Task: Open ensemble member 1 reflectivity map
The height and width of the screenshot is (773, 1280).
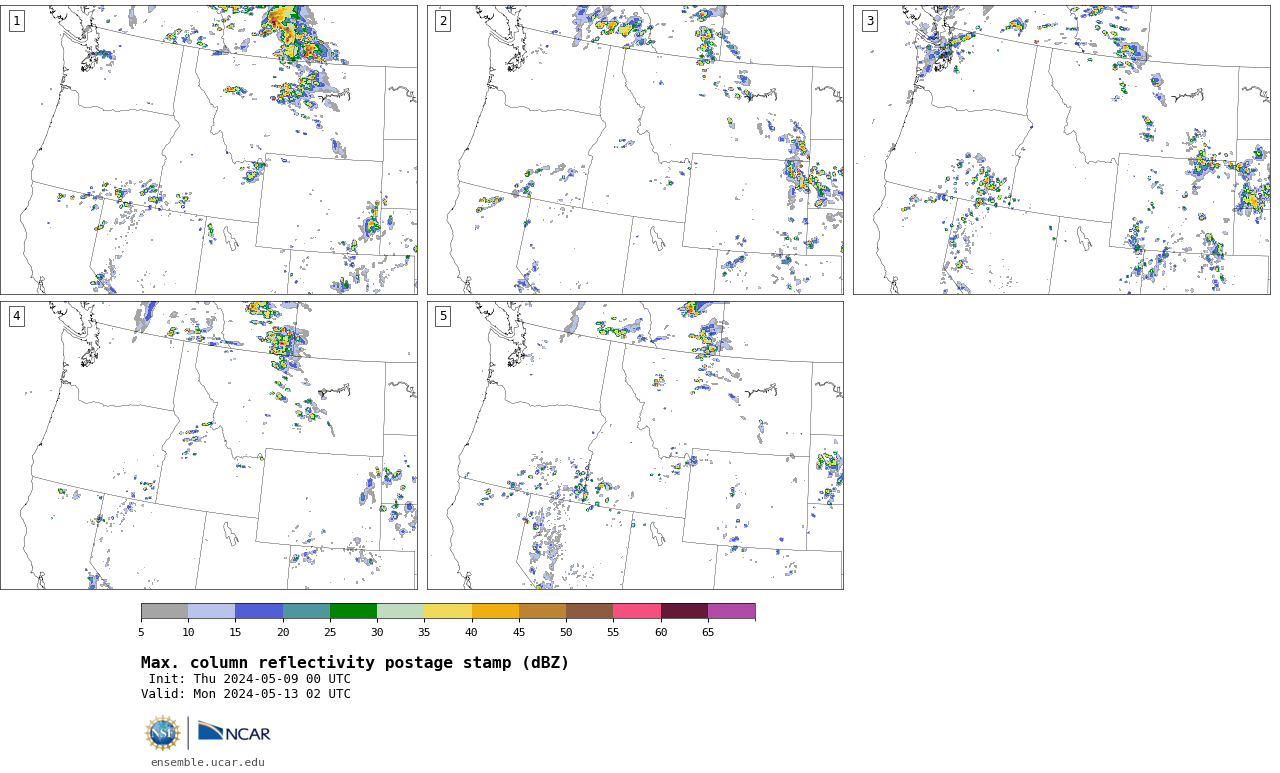Action: point(209,150)
